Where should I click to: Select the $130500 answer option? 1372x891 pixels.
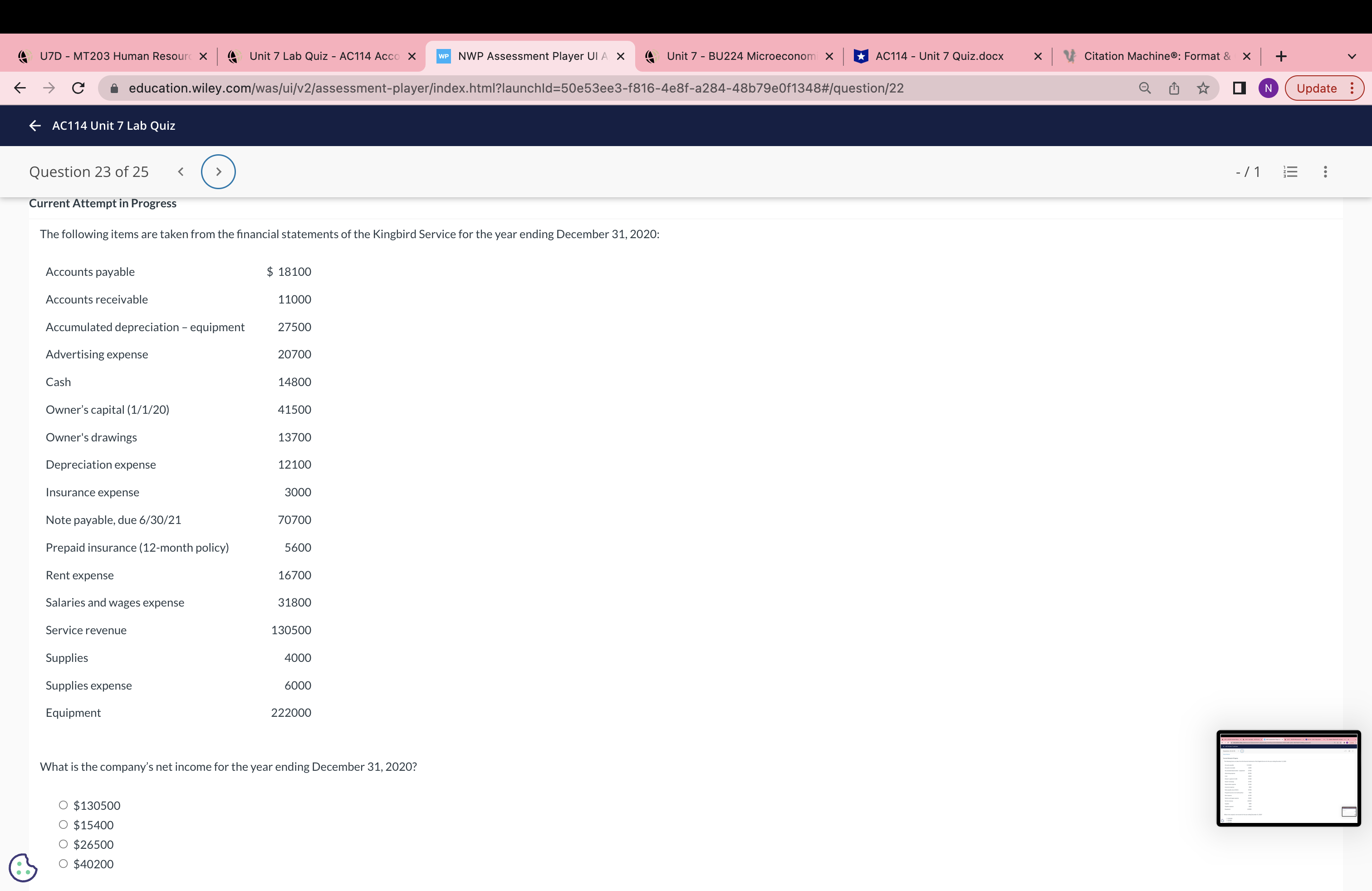point(64,804)
